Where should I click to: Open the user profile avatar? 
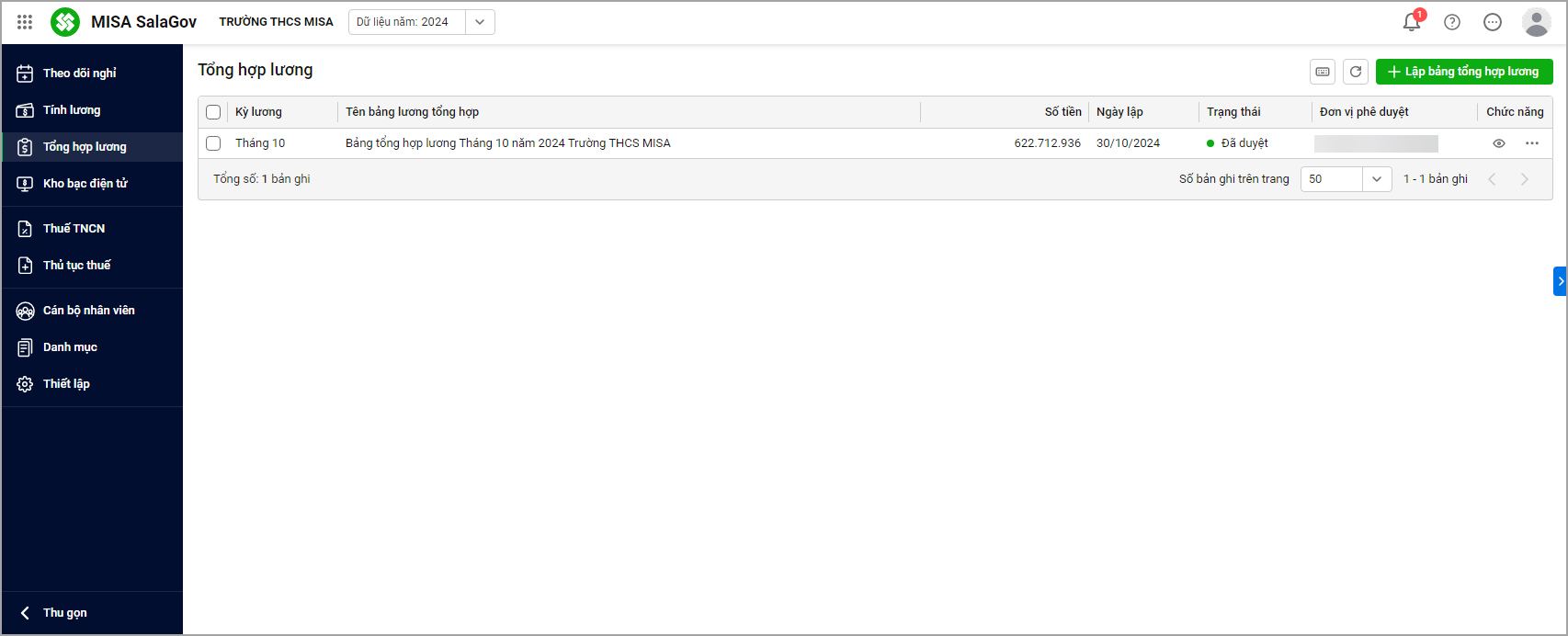coord(1536,22)
